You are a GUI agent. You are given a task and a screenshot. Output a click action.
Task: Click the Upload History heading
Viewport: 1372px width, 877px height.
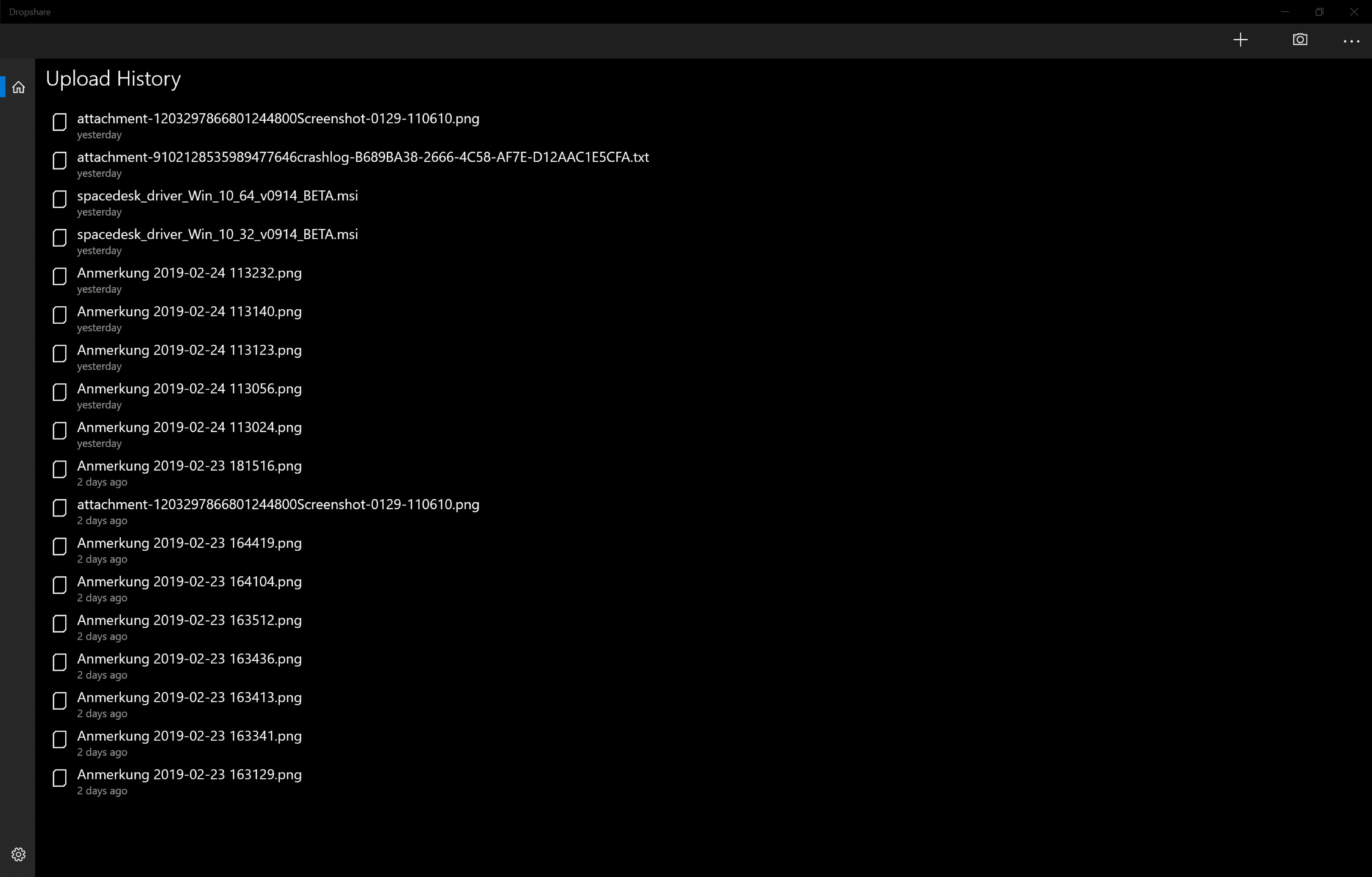114,78
